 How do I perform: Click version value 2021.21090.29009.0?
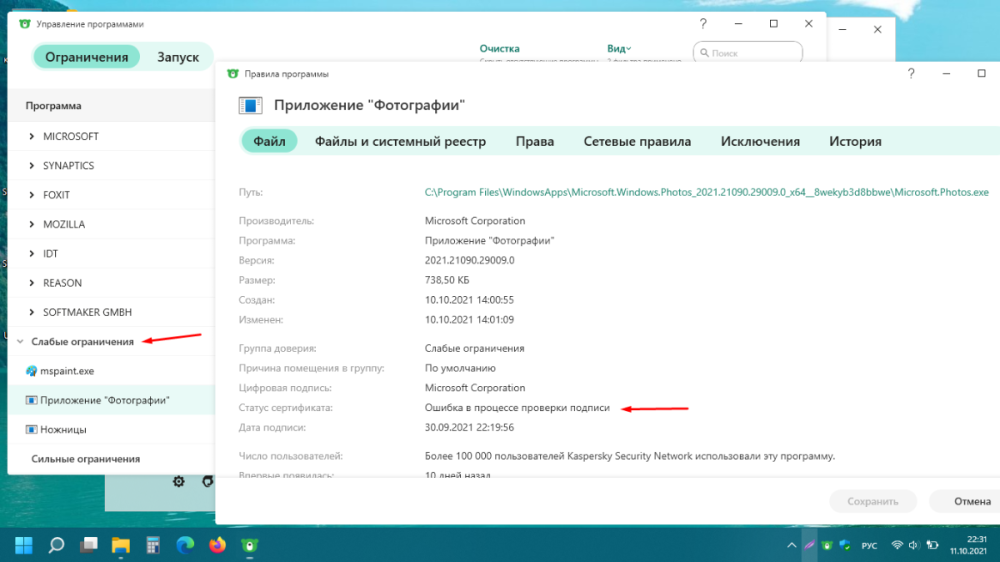click(x=469, y=260)
